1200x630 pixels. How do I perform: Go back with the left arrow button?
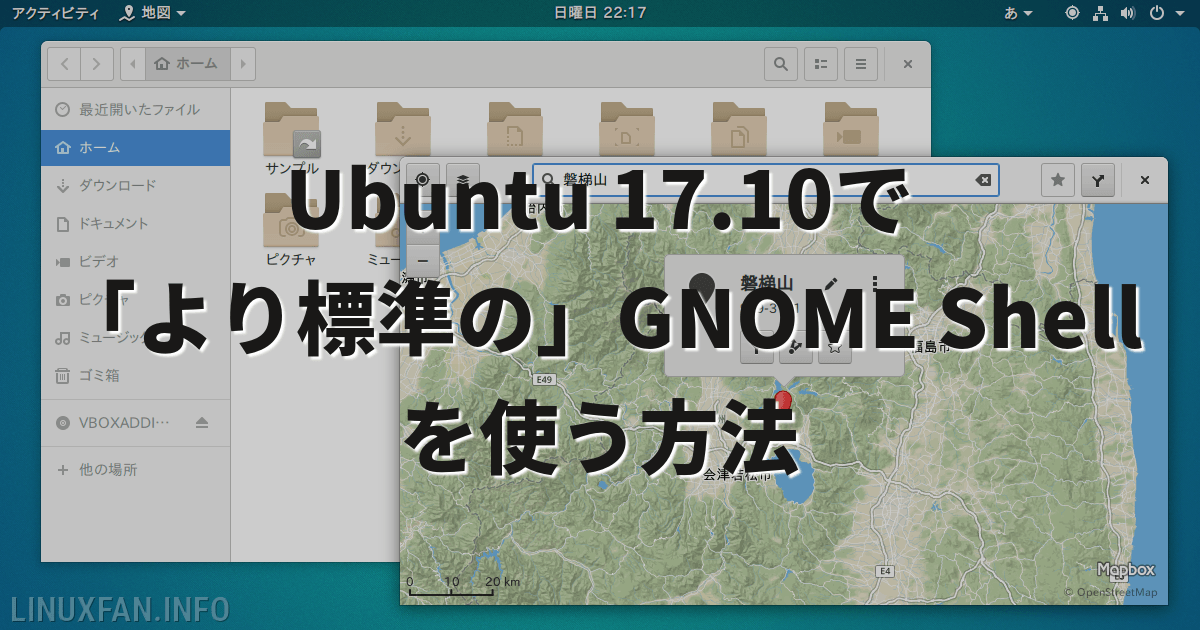pos(64,64)
